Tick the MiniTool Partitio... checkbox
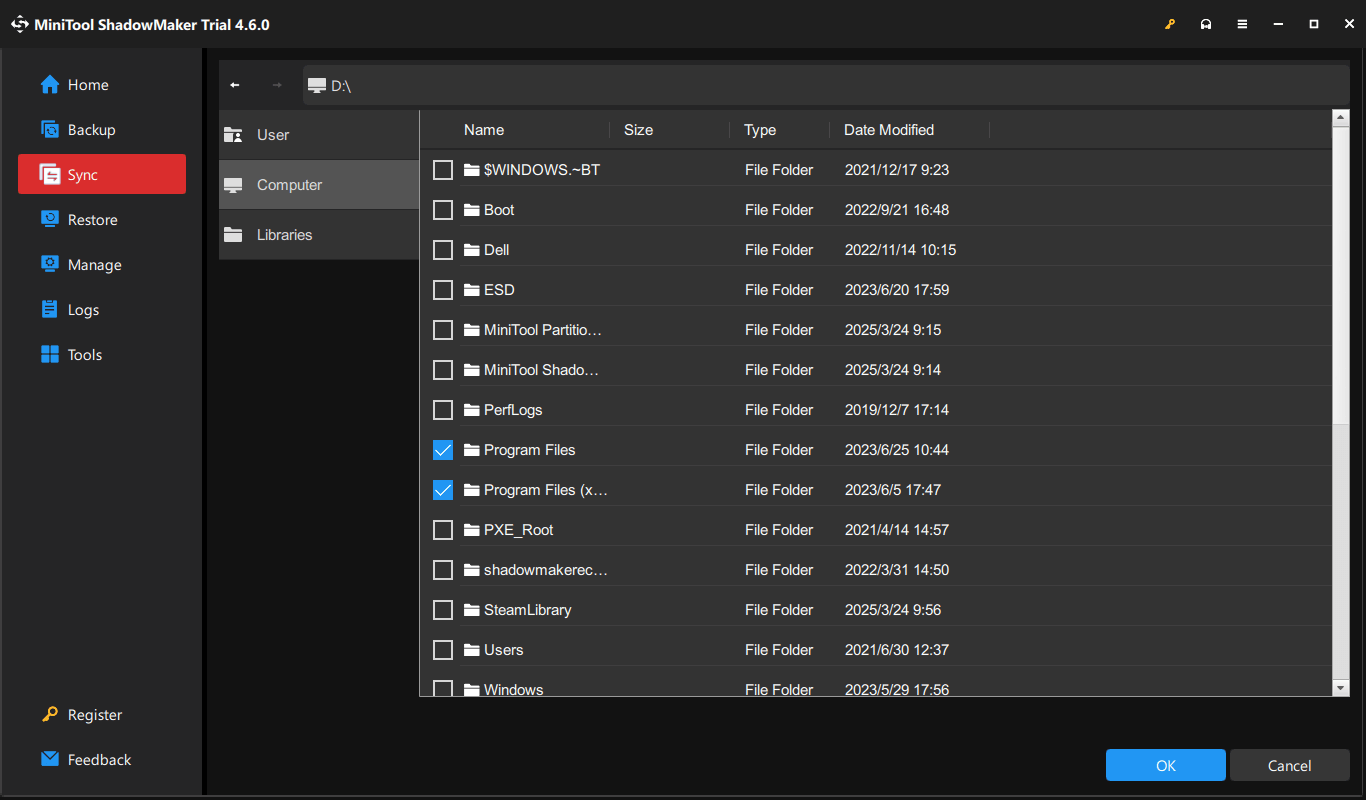 coord(443,330)
